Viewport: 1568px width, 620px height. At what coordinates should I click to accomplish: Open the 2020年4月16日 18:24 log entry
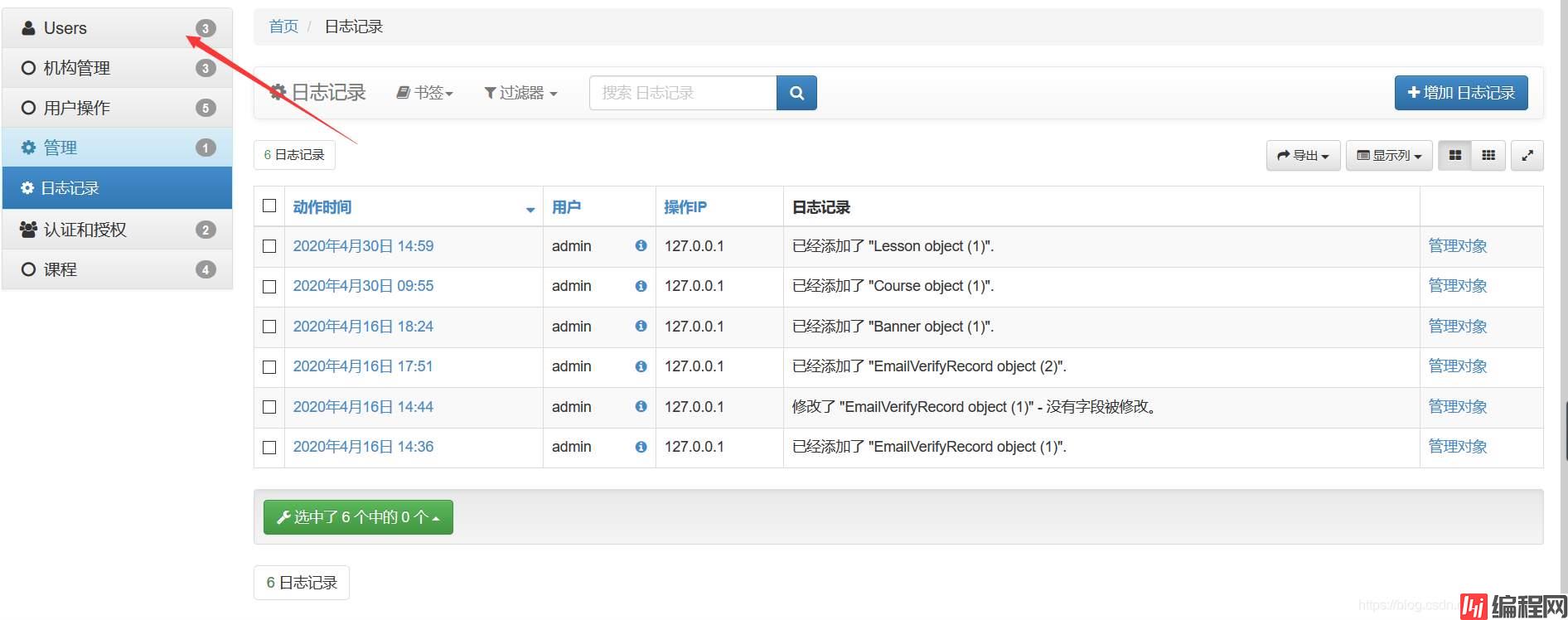pos(363,327)
